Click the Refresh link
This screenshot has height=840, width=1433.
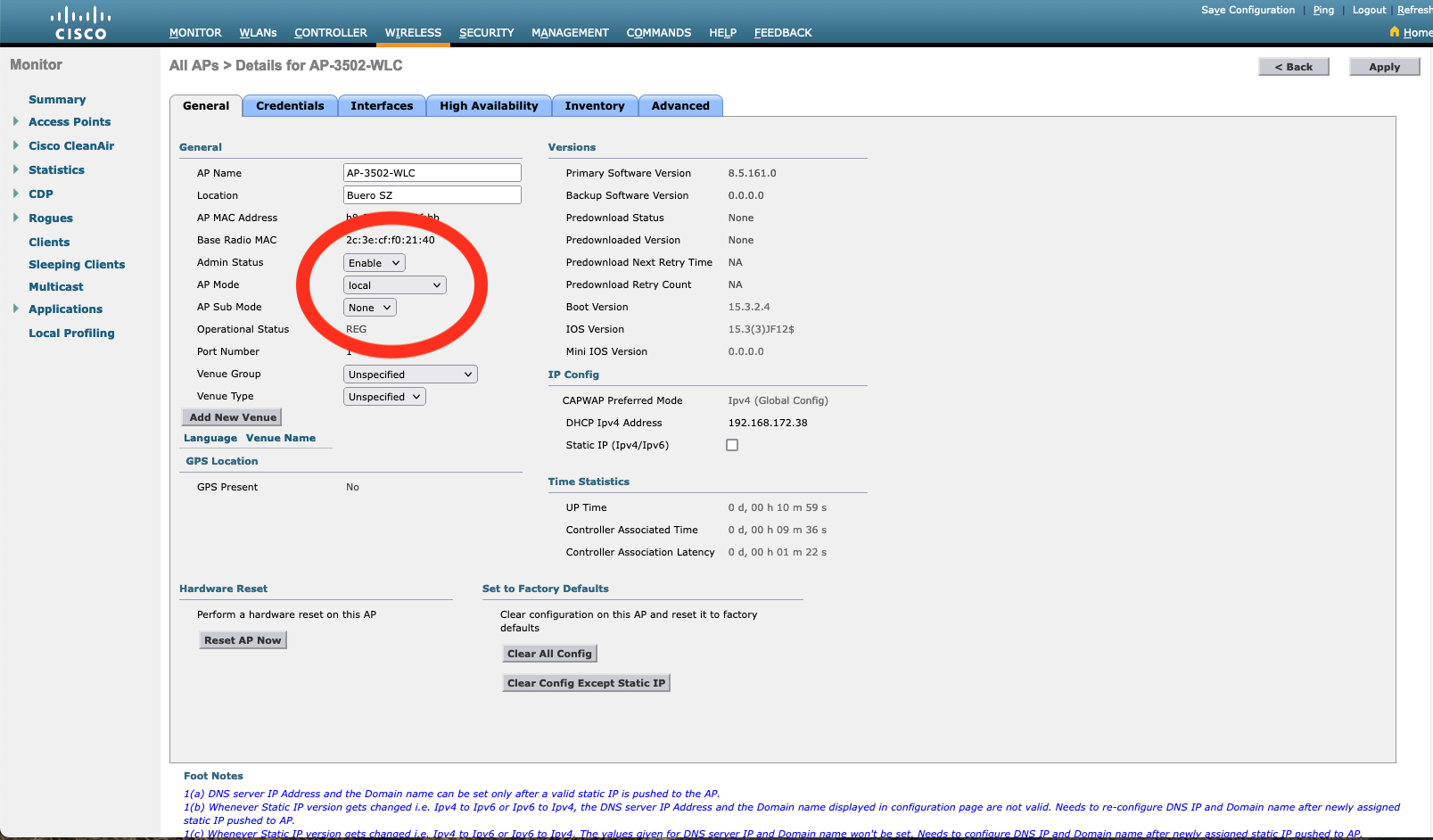click(x=1414, y=10)
